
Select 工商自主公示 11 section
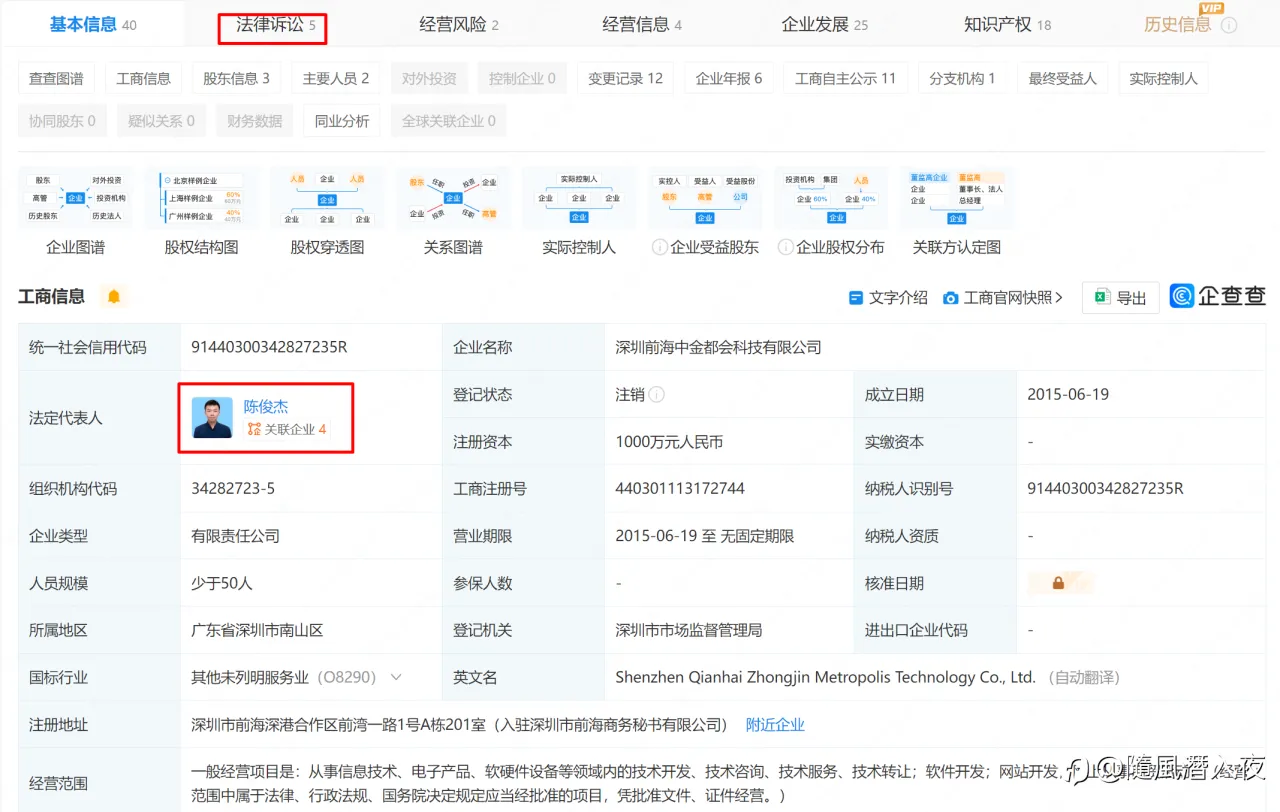pyautogui.click(x=846, y=78)
